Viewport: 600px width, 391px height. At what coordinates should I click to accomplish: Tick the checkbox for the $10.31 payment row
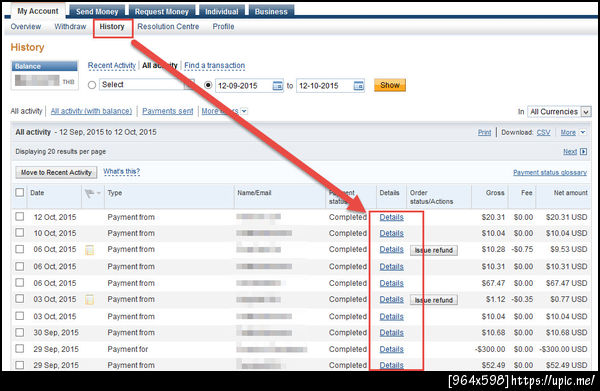pos(20,266)
